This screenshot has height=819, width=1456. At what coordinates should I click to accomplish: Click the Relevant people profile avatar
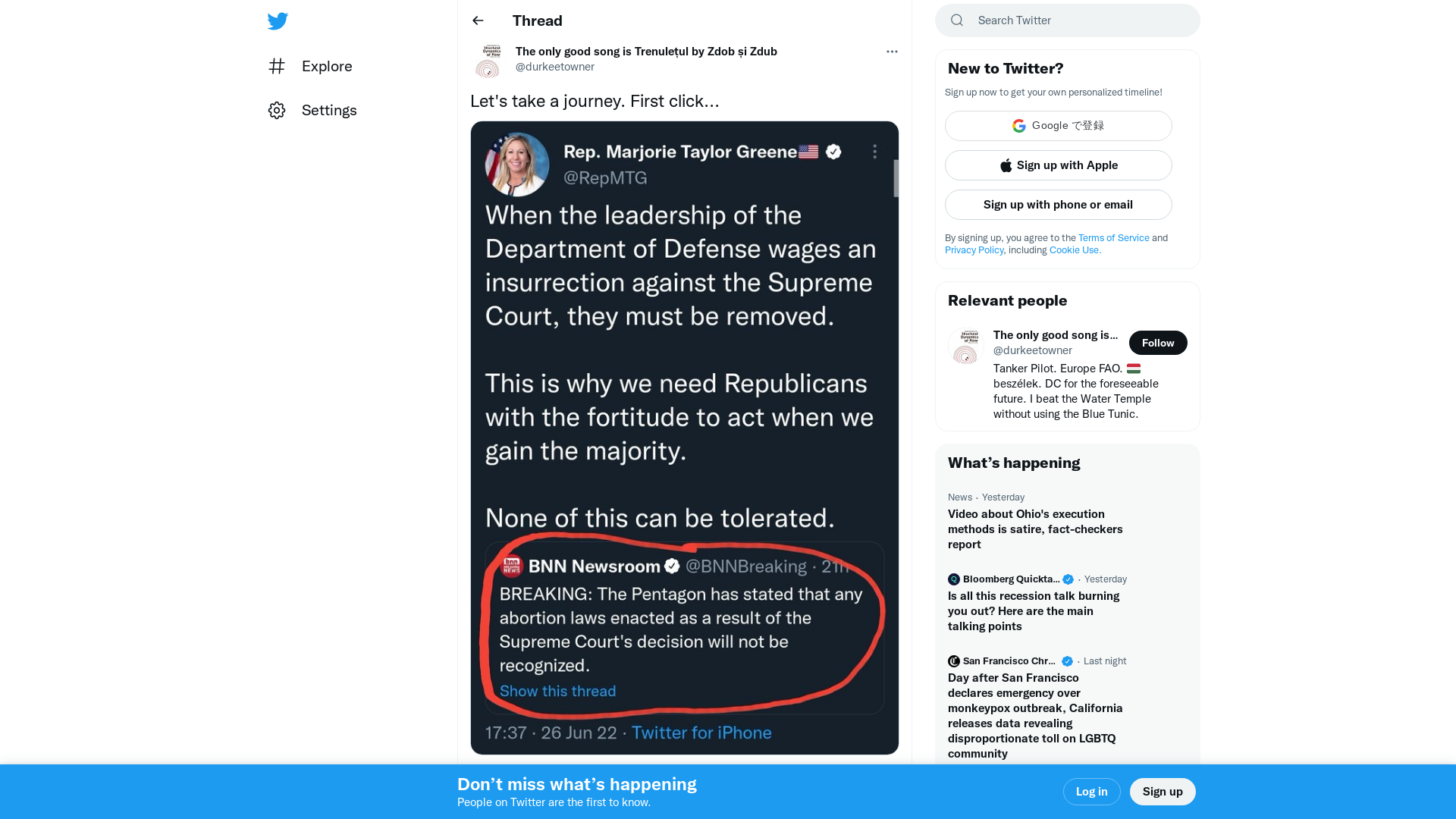click(966, 347)
